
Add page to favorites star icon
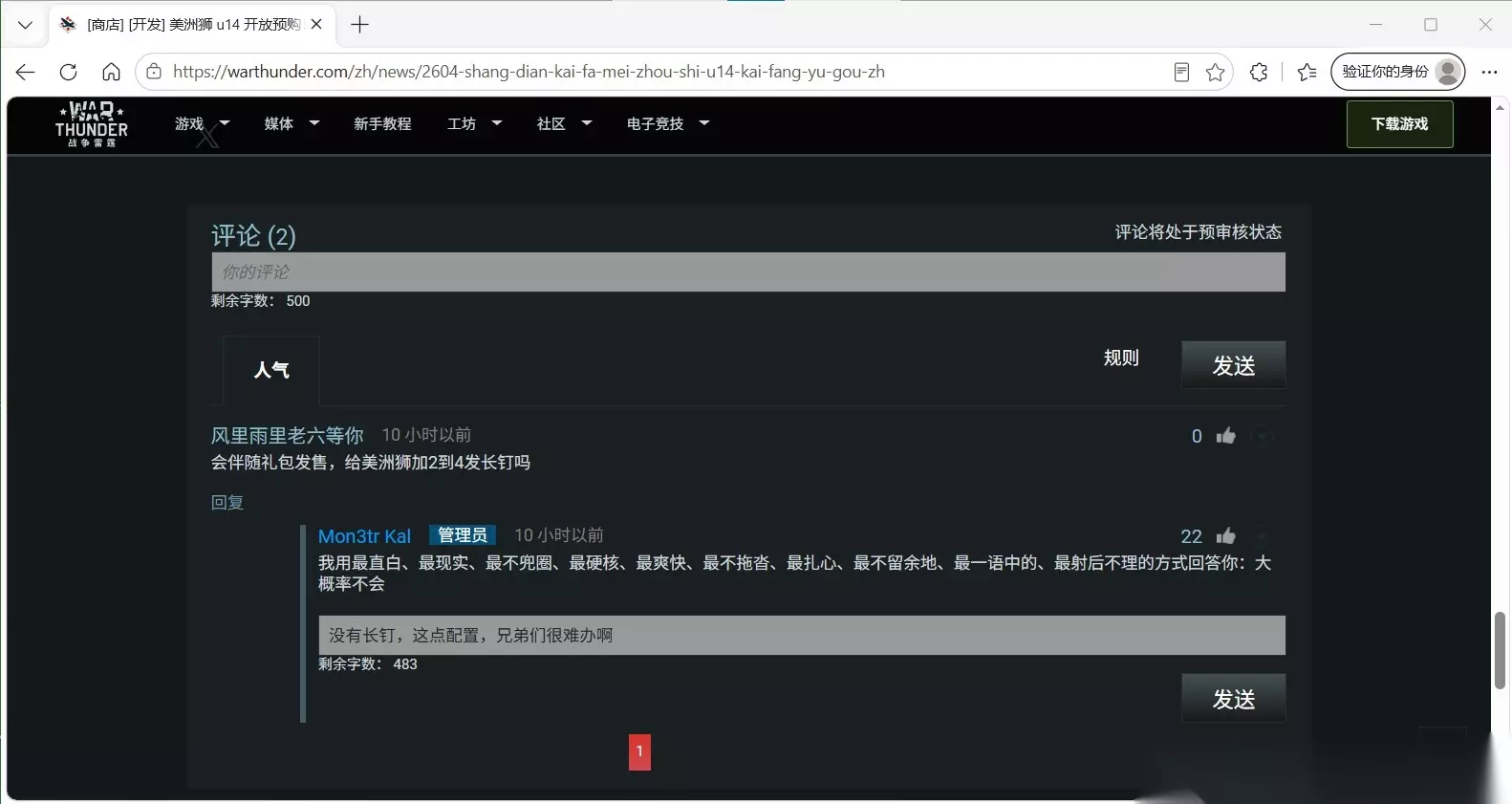tap(1215, 72)
